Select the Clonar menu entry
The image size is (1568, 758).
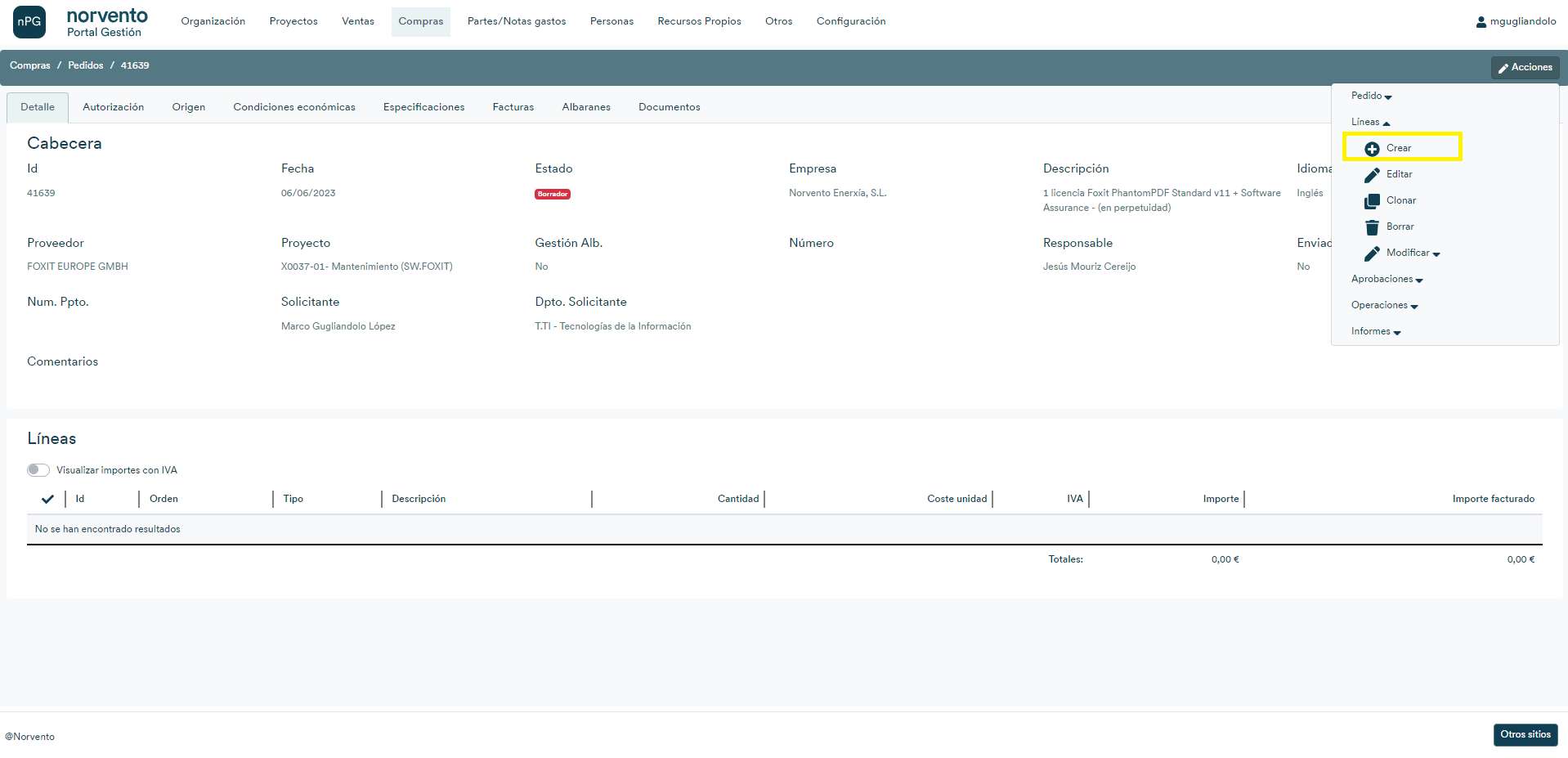(1402, 200)
